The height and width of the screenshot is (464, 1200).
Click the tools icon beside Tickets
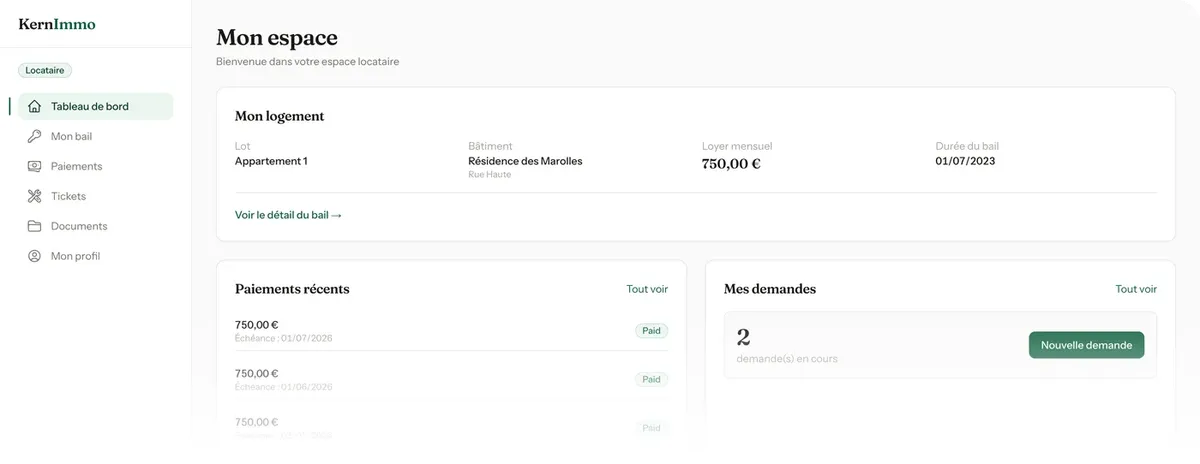point(34,196)
